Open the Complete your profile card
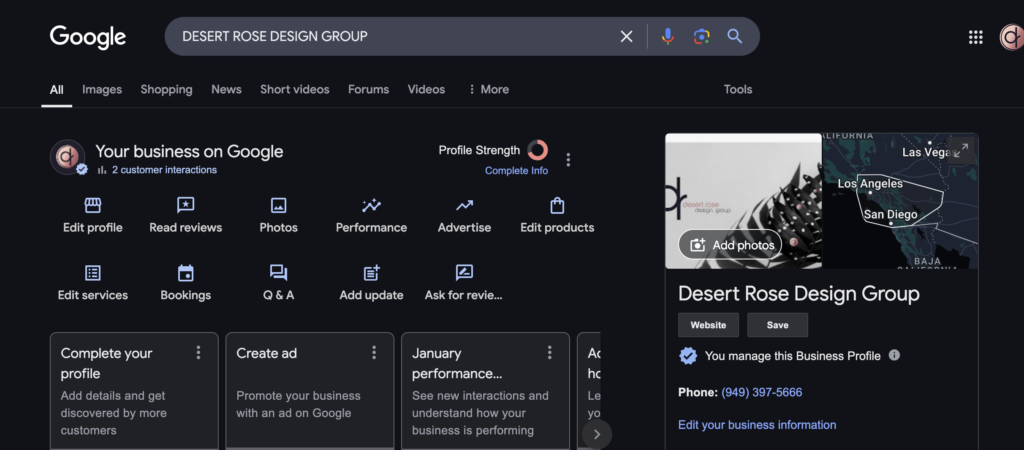 135,391
